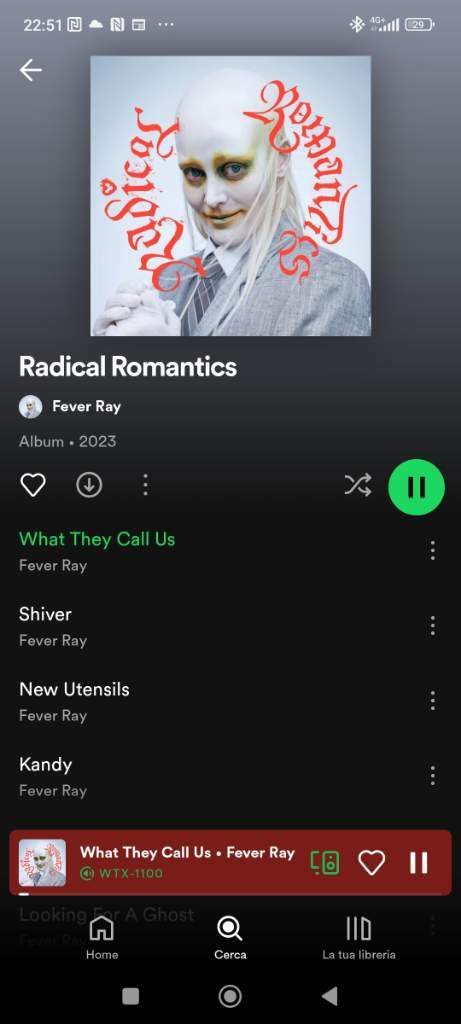Open album options three-dot menu
Viewport: 461px width, 1024px height.
(145, 485)
